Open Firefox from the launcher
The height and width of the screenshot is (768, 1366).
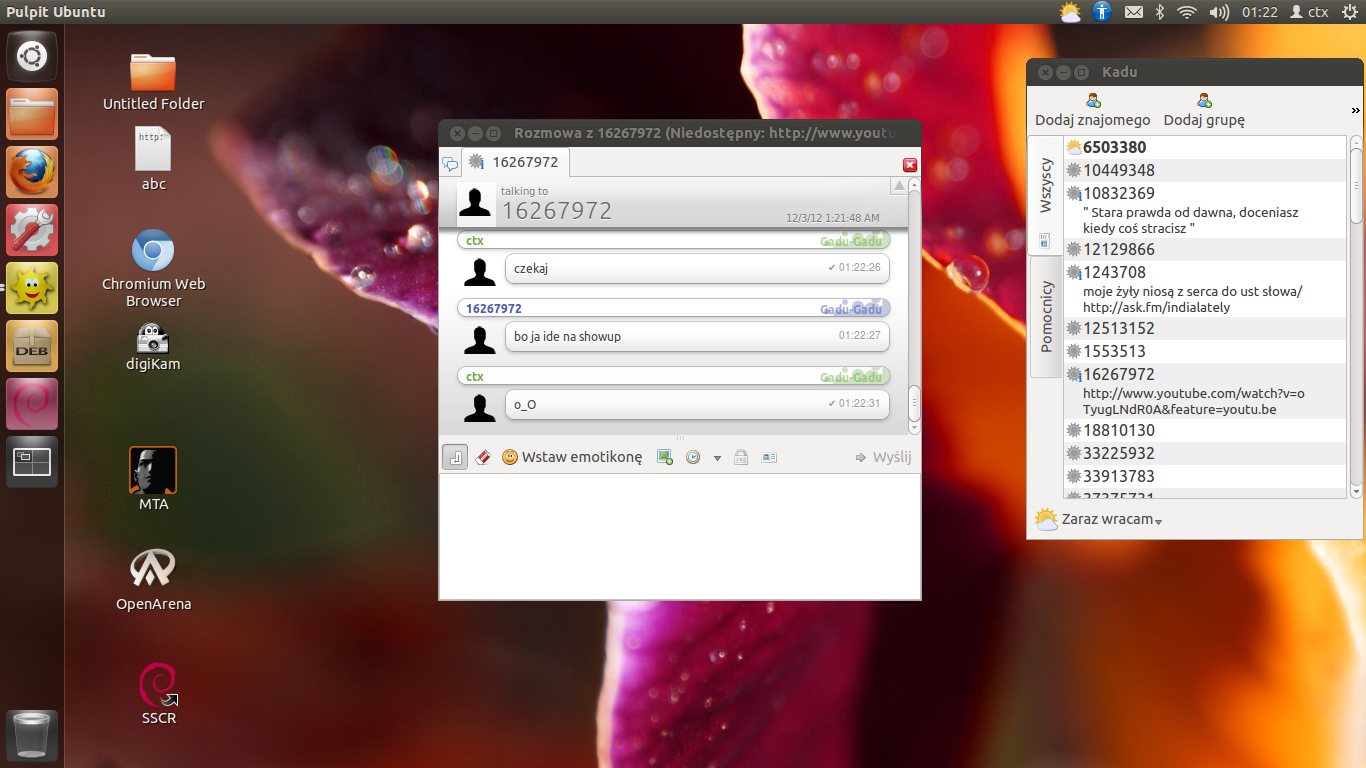(33, 172)
